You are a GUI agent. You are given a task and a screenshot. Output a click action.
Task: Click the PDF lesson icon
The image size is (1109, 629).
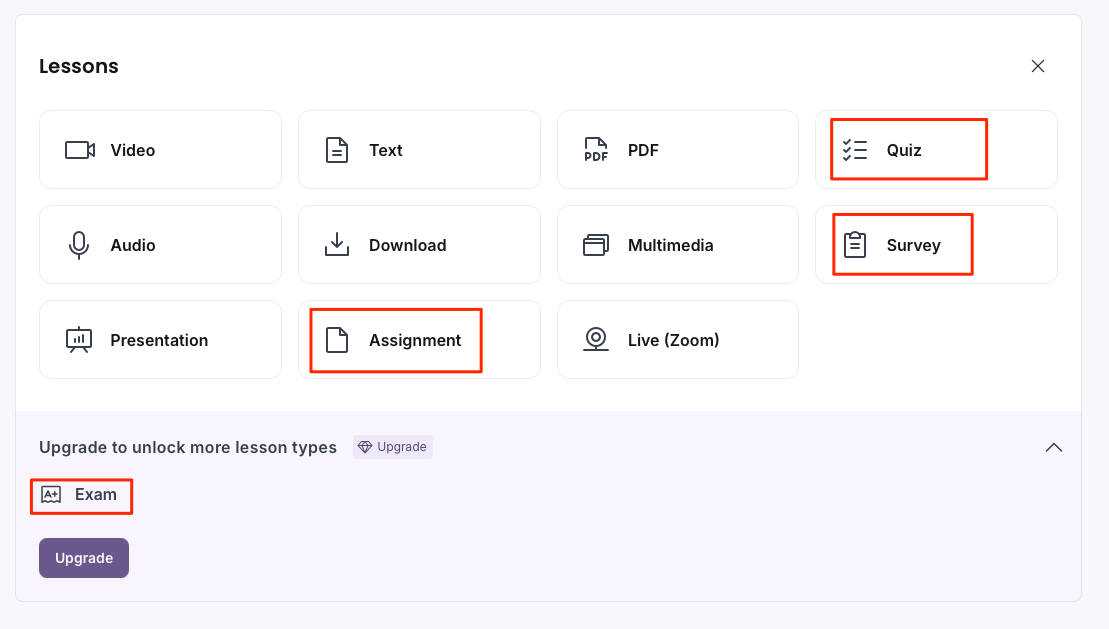pyautogui.click(x=595, y=149)
